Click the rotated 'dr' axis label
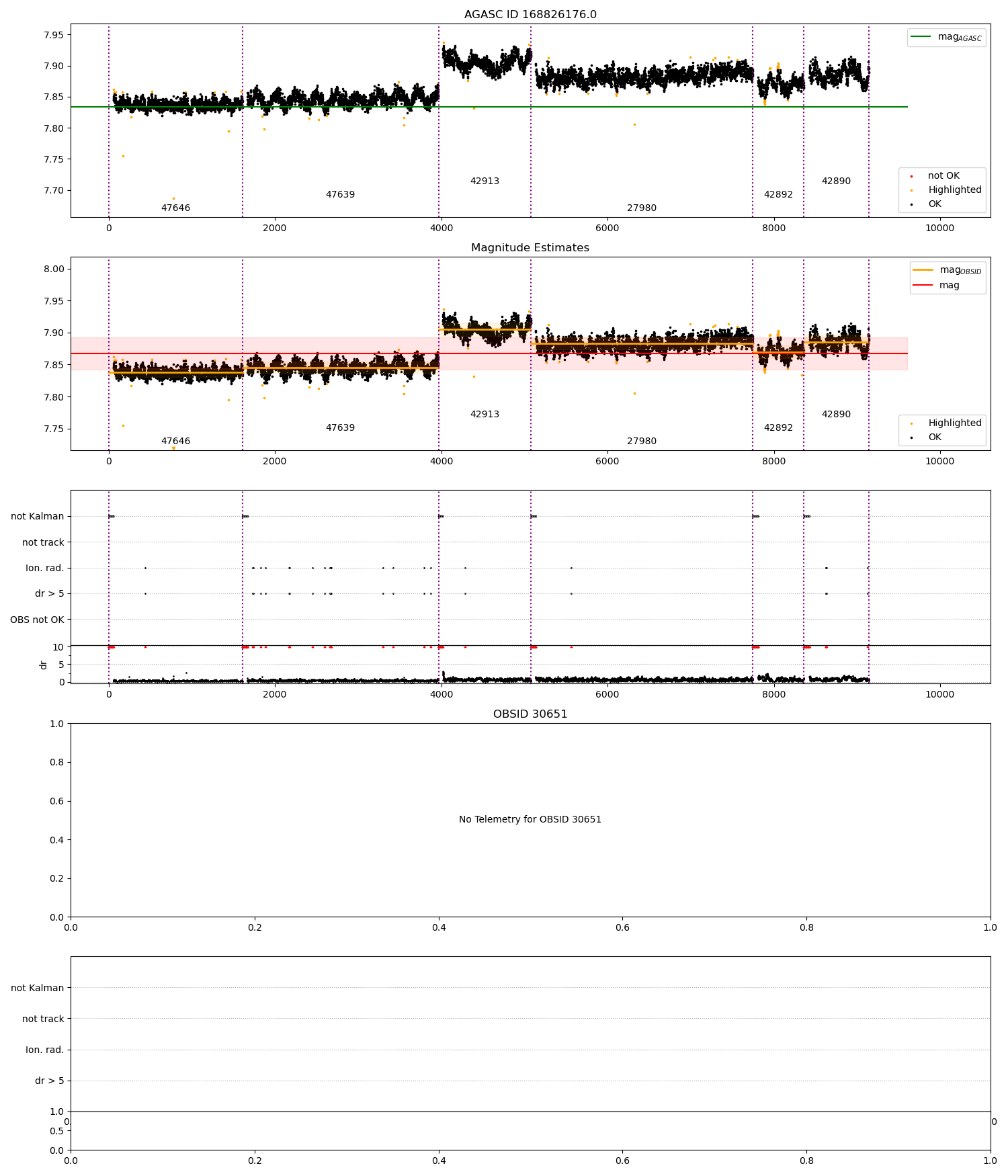This screenshot has width=1008, height=1176. pos(44,665)
